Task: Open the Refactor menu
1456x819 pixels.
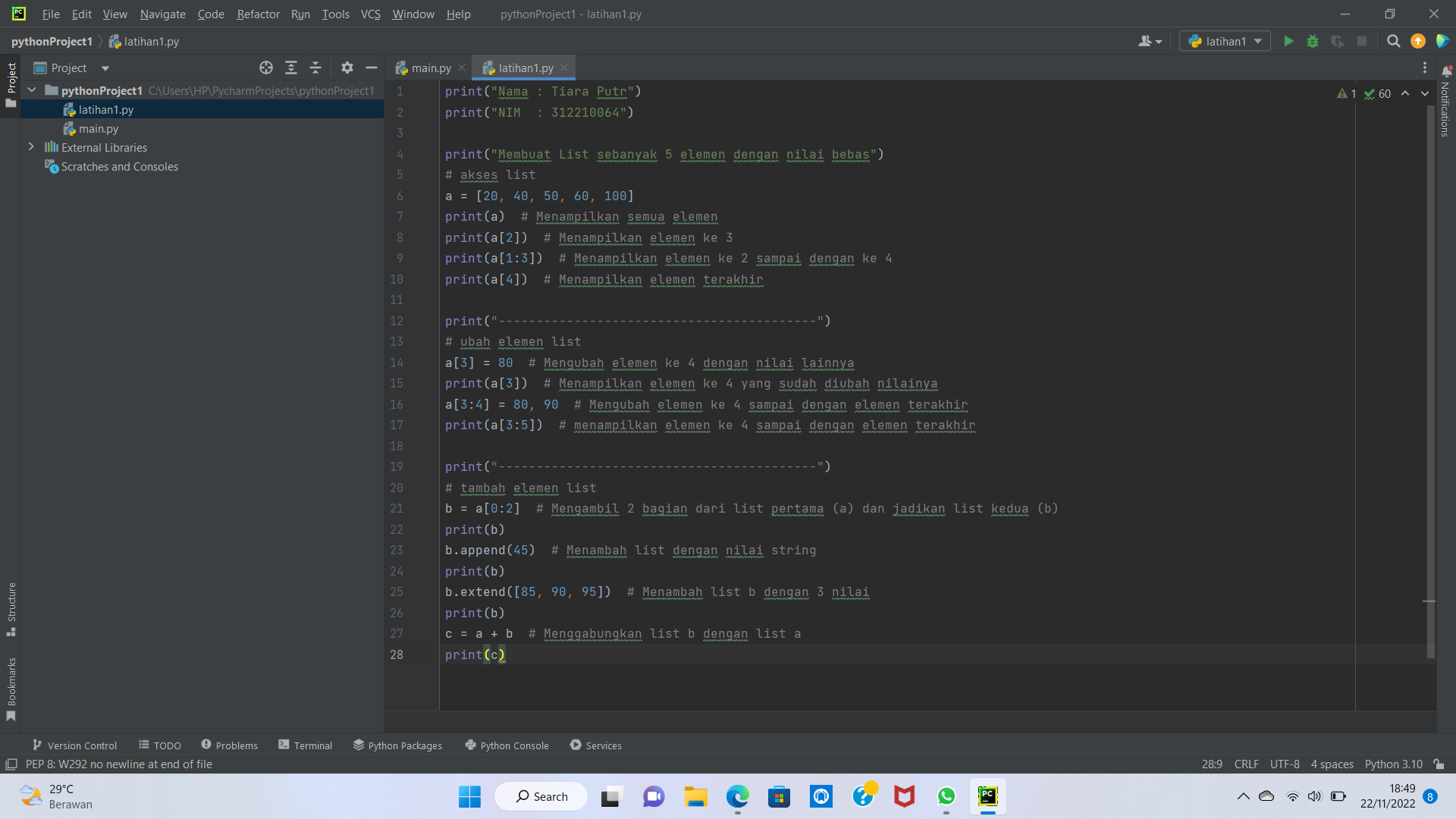Action: [x=258, y=14]
